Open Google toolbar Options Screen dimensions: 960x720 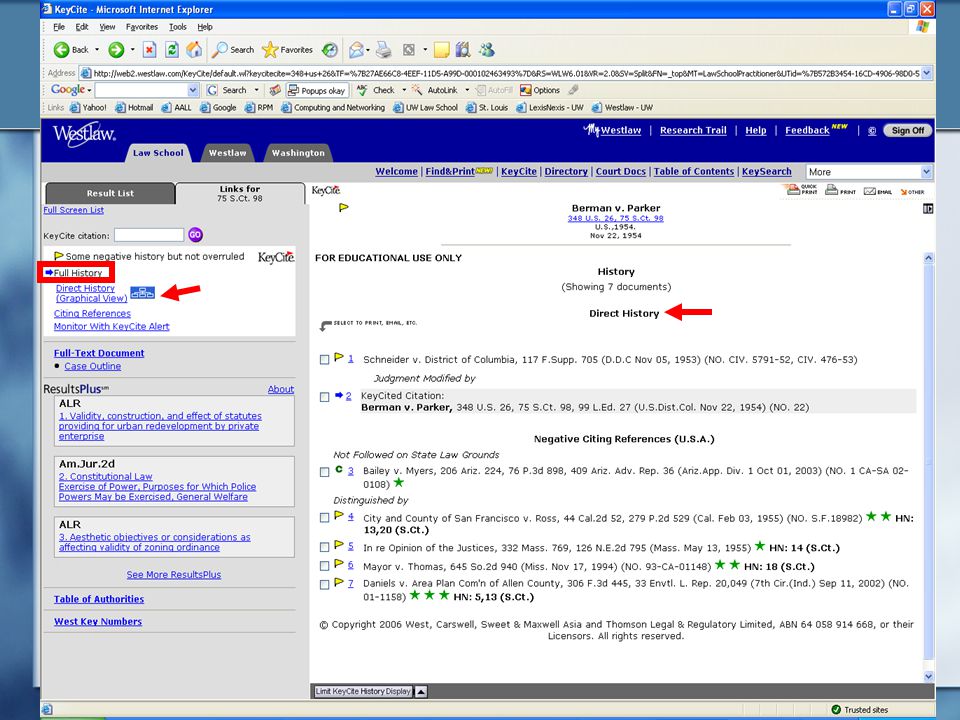click(x=539, y=91)
